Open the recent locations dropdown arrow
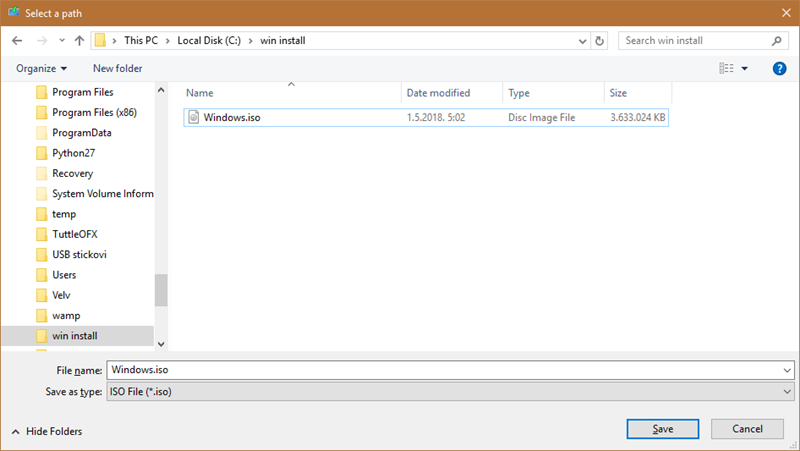The height and width of the screenshot is (451, 800). (60, 42)
